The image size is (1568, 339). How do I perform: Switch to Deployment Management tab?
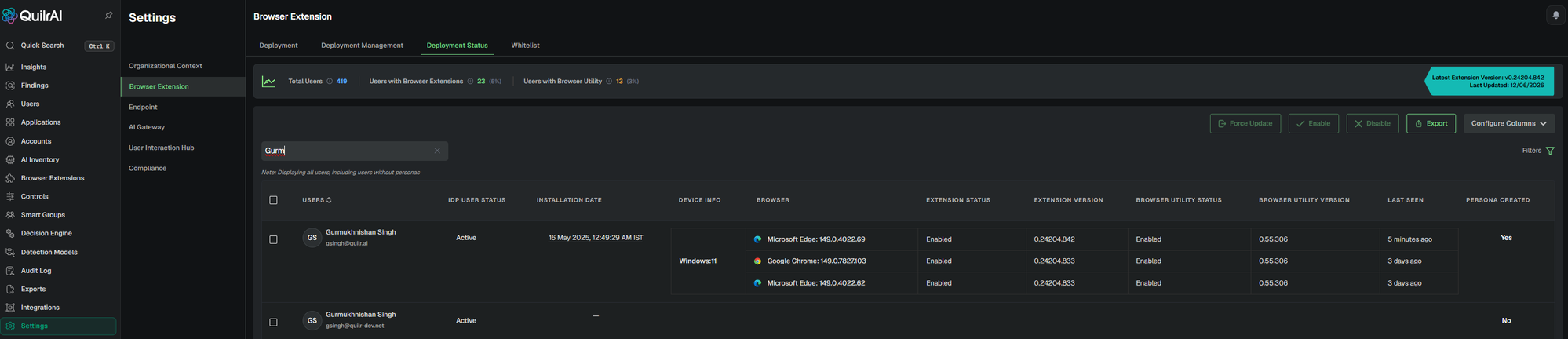point(362,46)
